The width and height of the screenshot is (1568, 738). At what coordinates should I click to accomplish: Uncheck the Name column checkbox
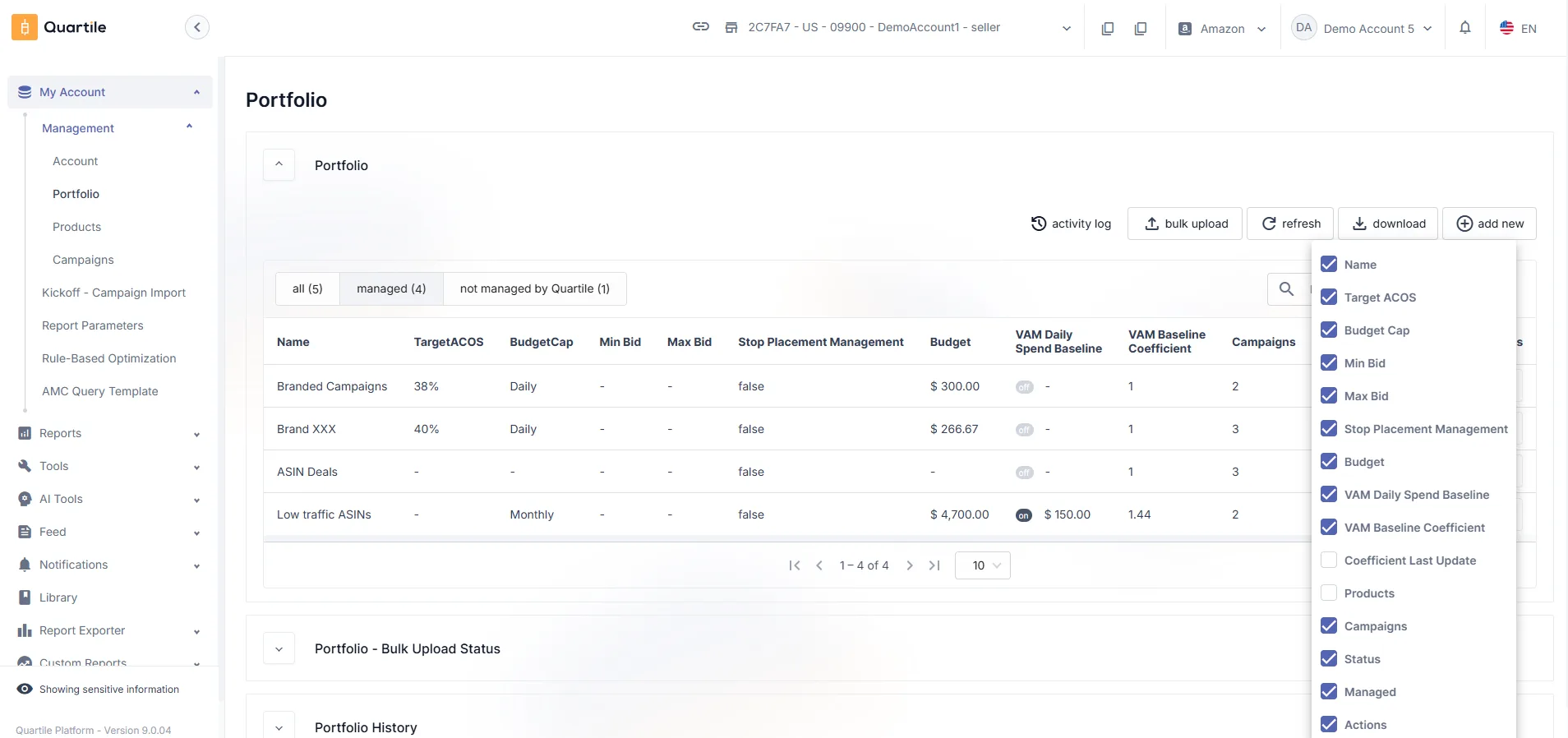(1329, 264)
